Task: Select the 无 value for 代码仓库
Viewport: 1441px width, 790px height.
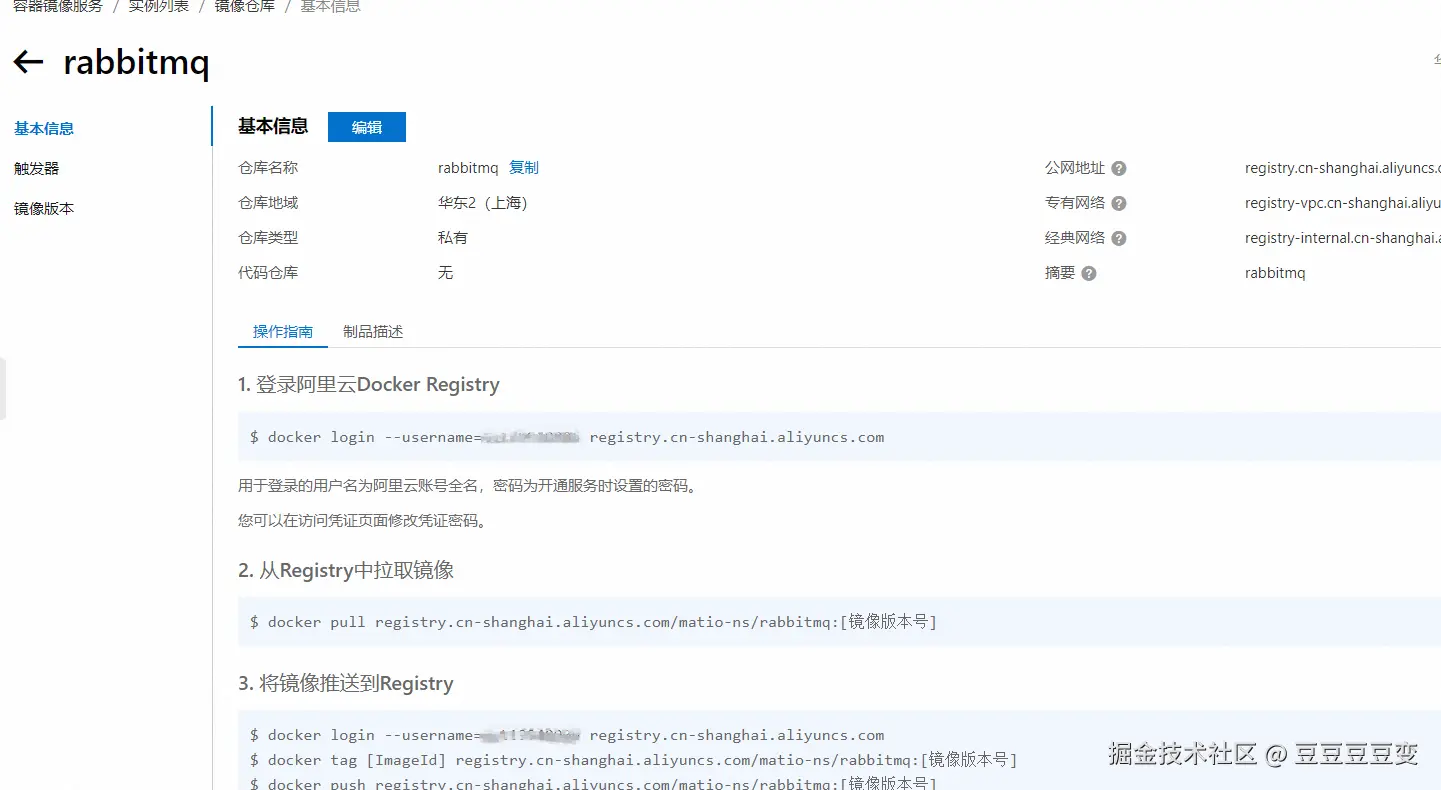Action: (446, 273)
